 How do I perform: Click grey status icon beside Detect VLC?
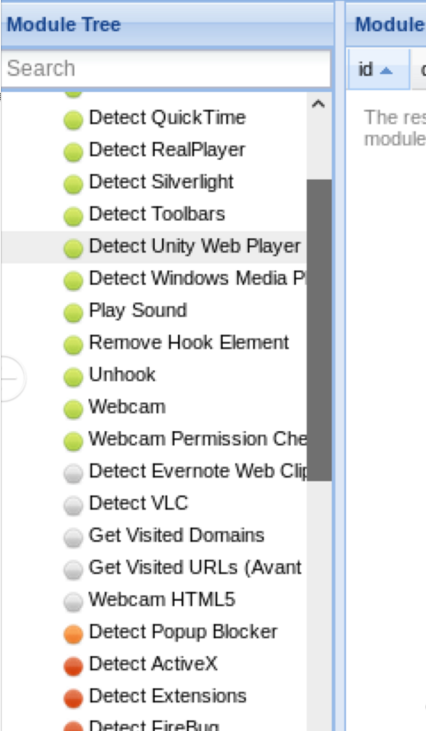pos(73,506)
